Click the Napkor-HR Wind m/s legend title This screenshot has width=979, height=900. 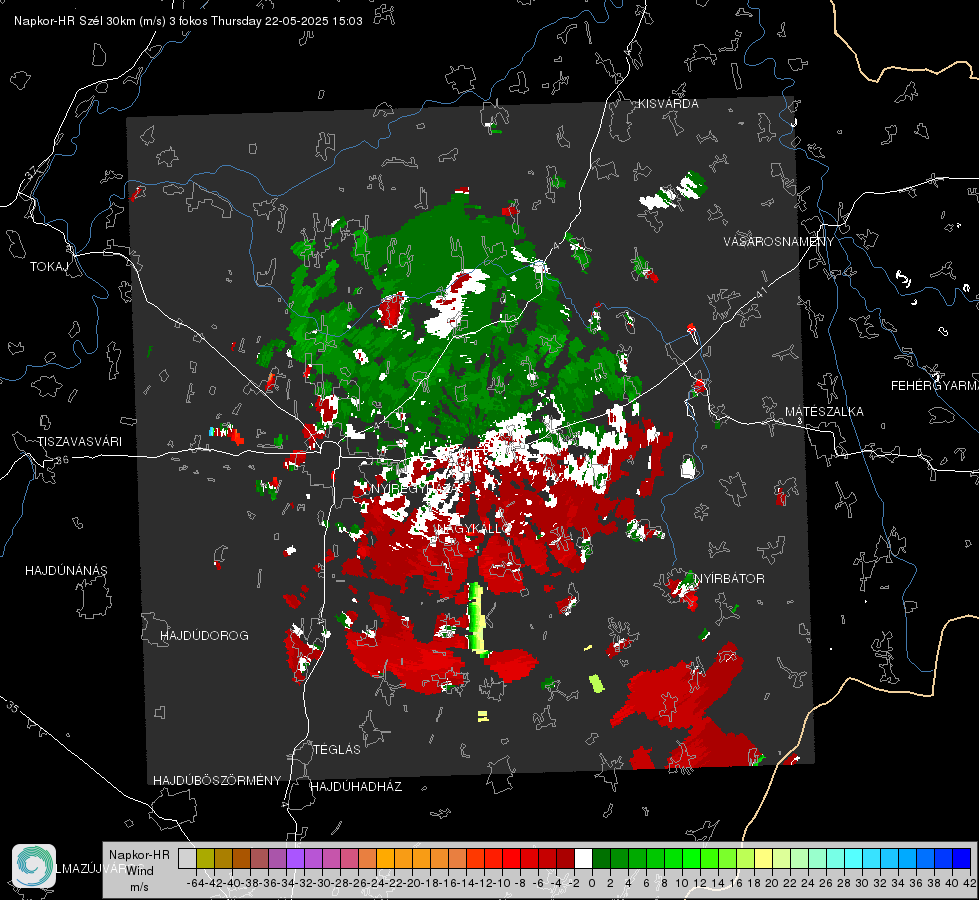pyautogui.click(x=139, y=871)
